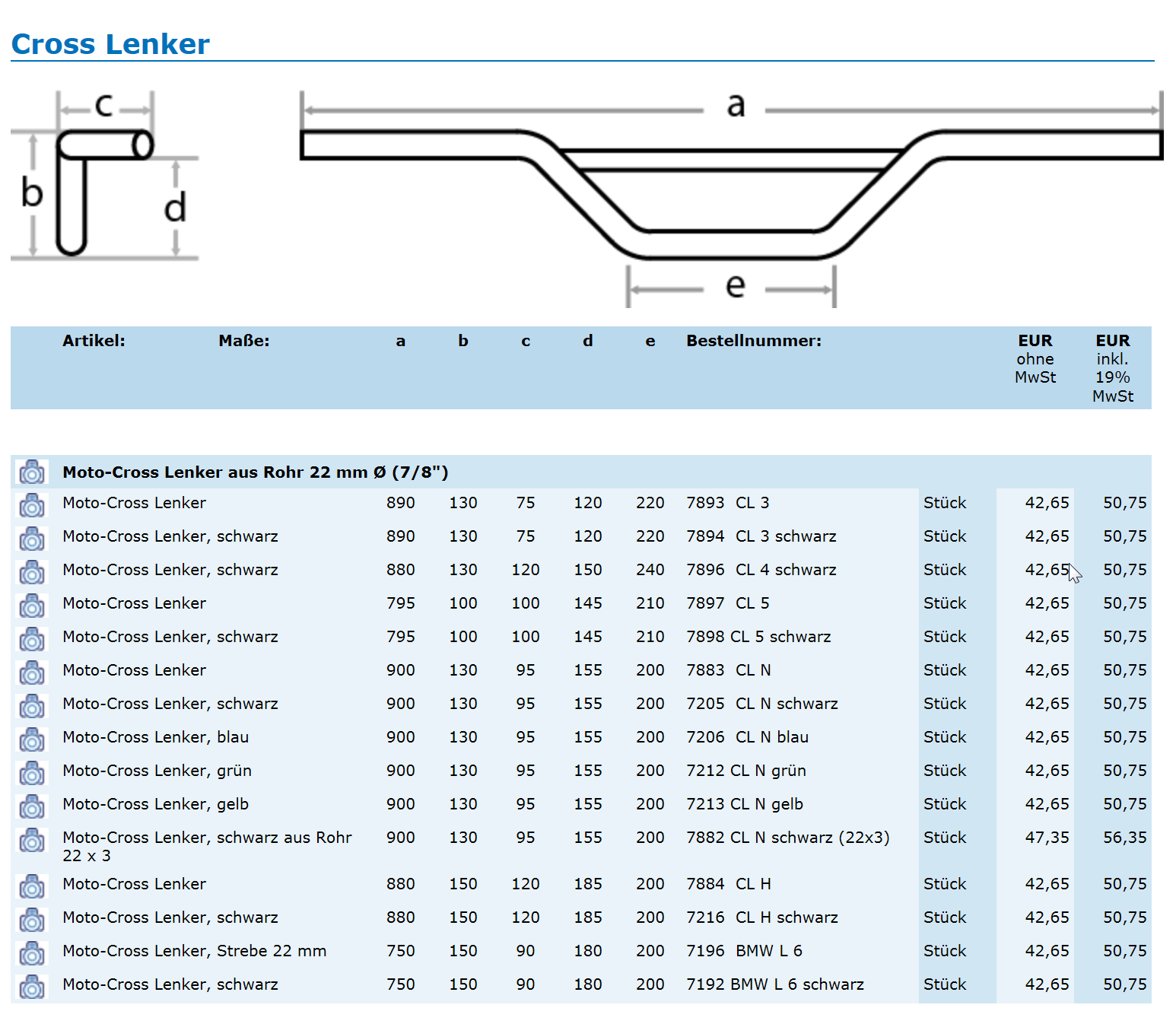This screenshot has height=1024, width=1176.
Task: Click order number 7882 CL N schwarz (22x3)
Action: tap(787, 838)
